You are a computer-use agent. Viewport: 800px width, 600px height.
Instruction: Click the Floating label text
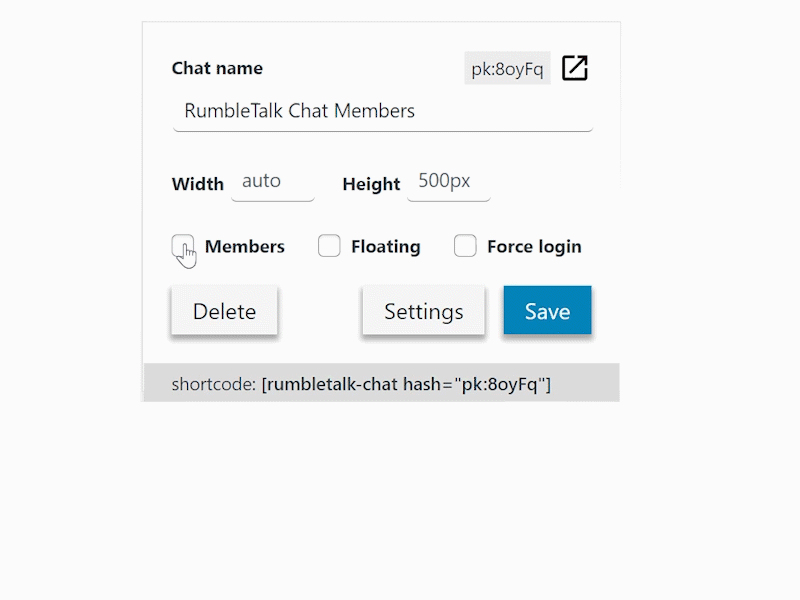point(385,247)
